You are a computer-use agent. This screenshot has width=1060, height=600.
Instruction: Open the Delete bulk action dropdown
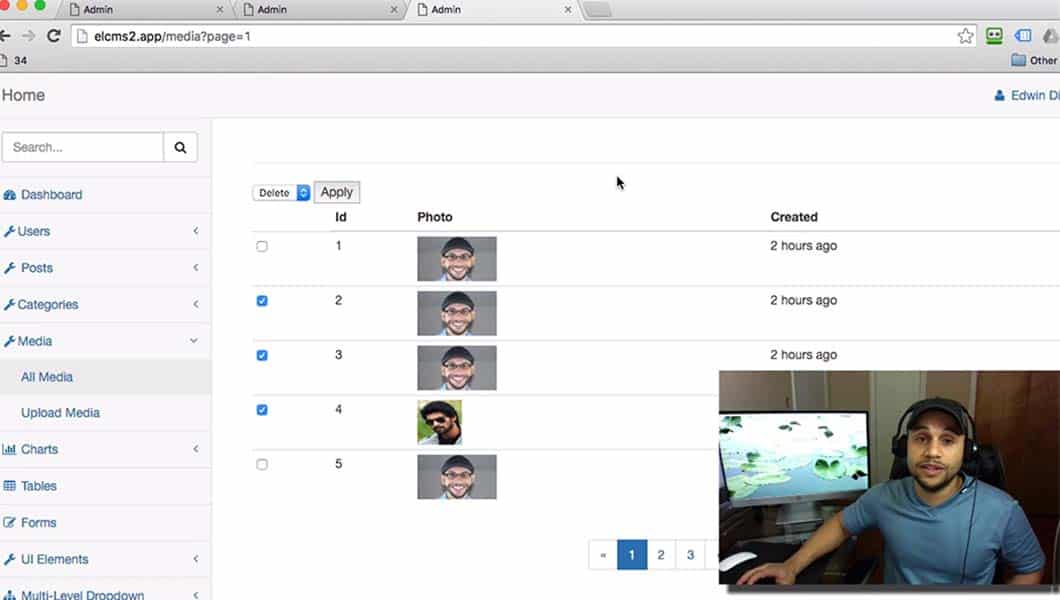(281, 193)
